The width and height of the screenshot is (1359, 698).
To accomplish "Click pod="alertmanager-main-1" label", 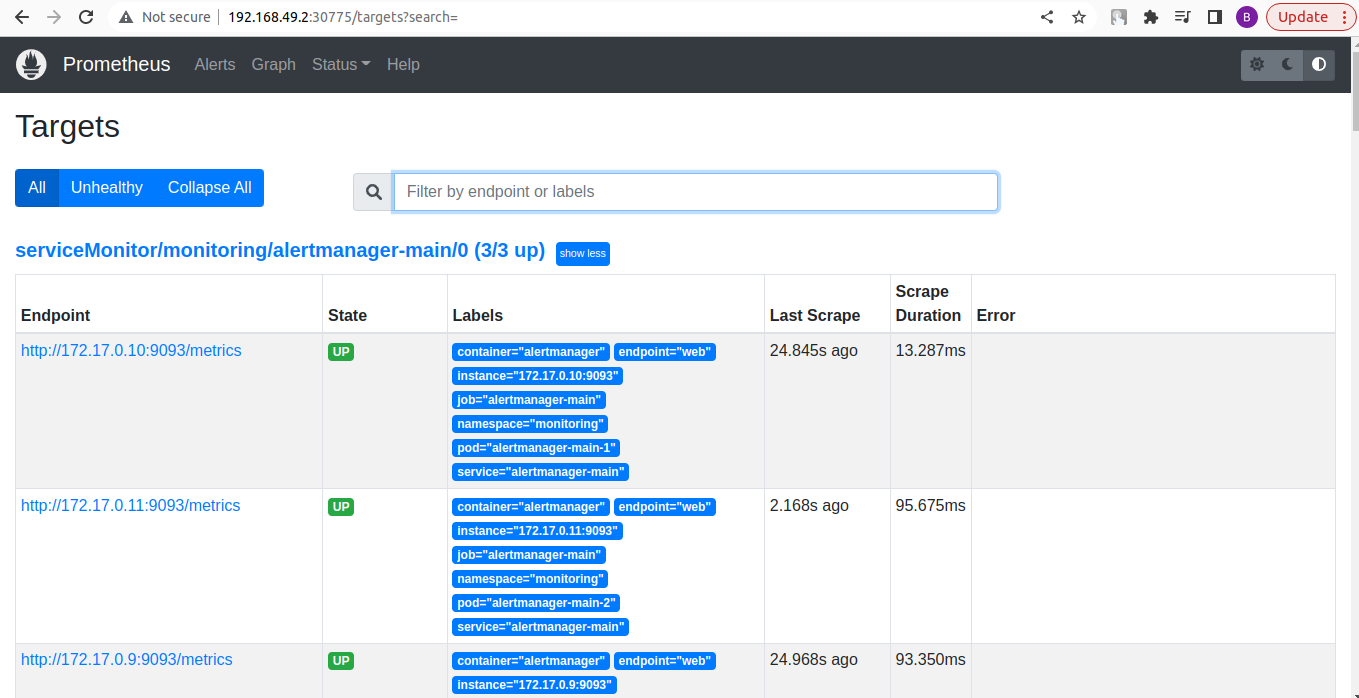I will tap(536, 448).
